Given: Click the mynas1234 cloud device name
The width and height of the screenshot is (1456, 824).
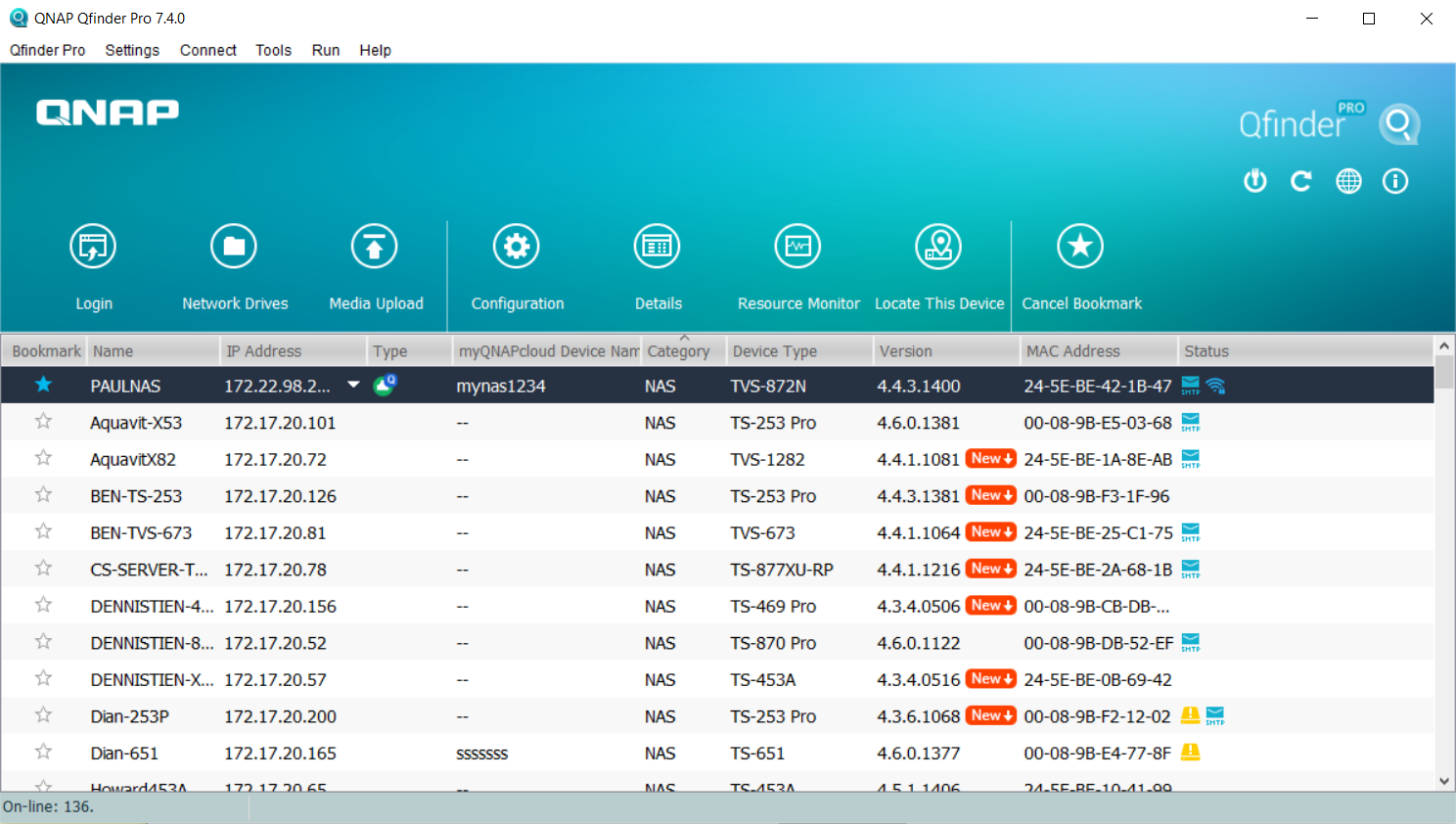Looking at the screenshot, I should [x=501, y=386].
